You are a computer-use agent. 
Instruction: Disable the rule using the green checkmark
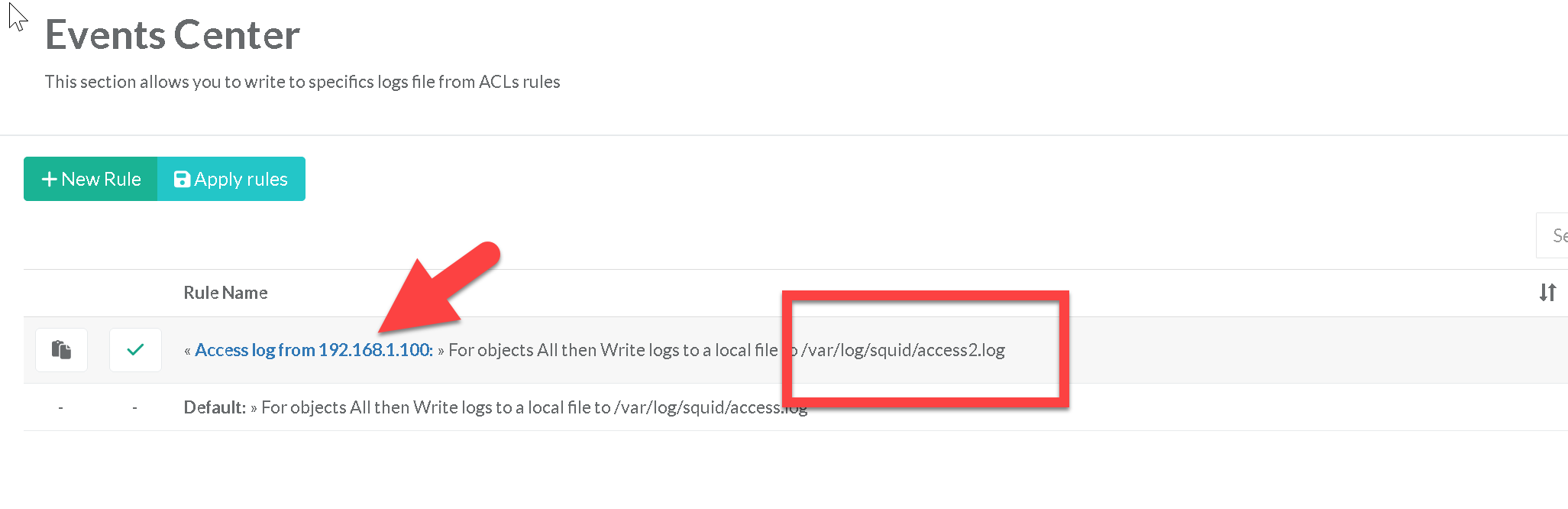(135, 350)
